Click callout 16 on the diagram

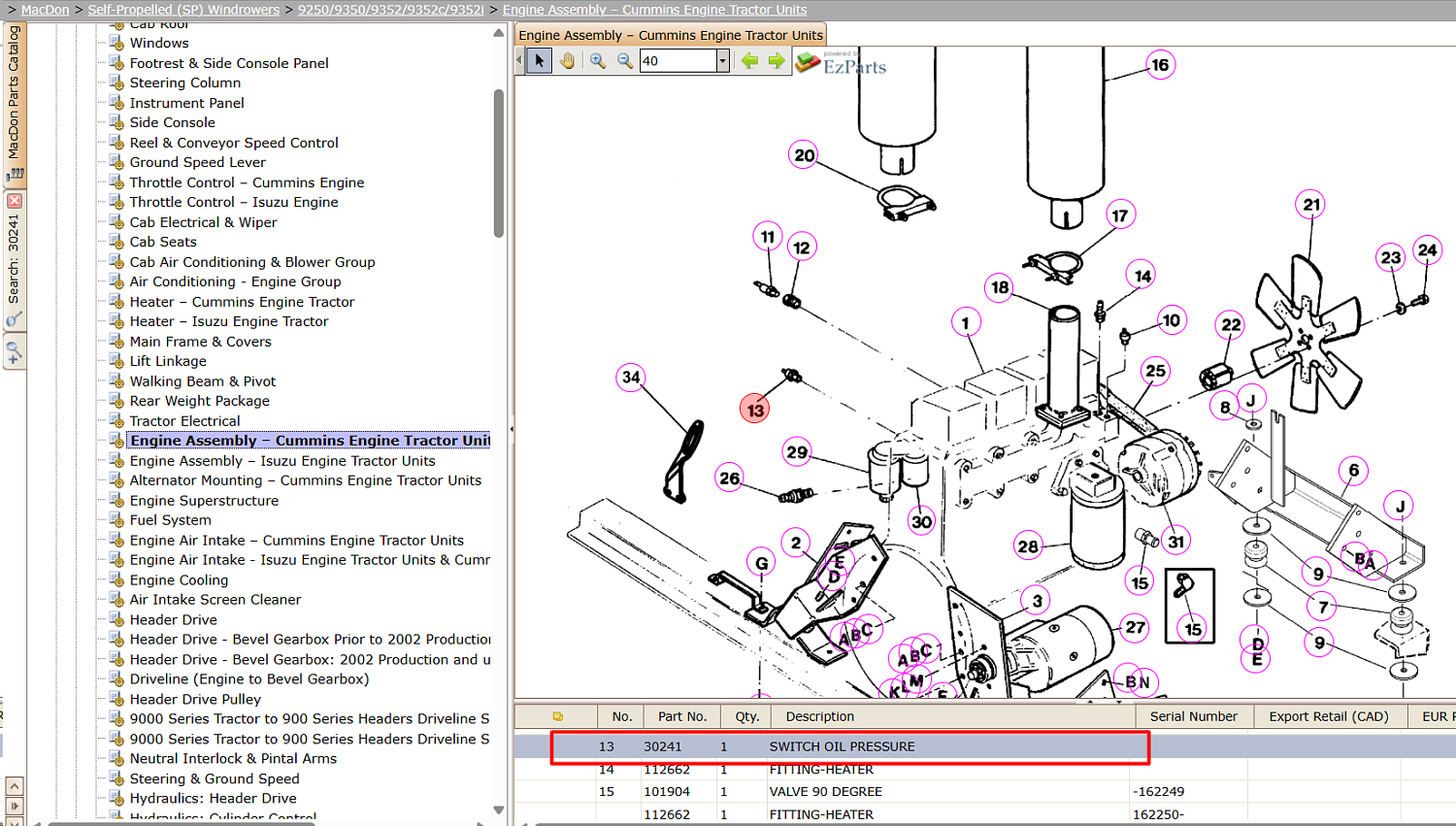pyautogui.click(x=1160, y=65)
